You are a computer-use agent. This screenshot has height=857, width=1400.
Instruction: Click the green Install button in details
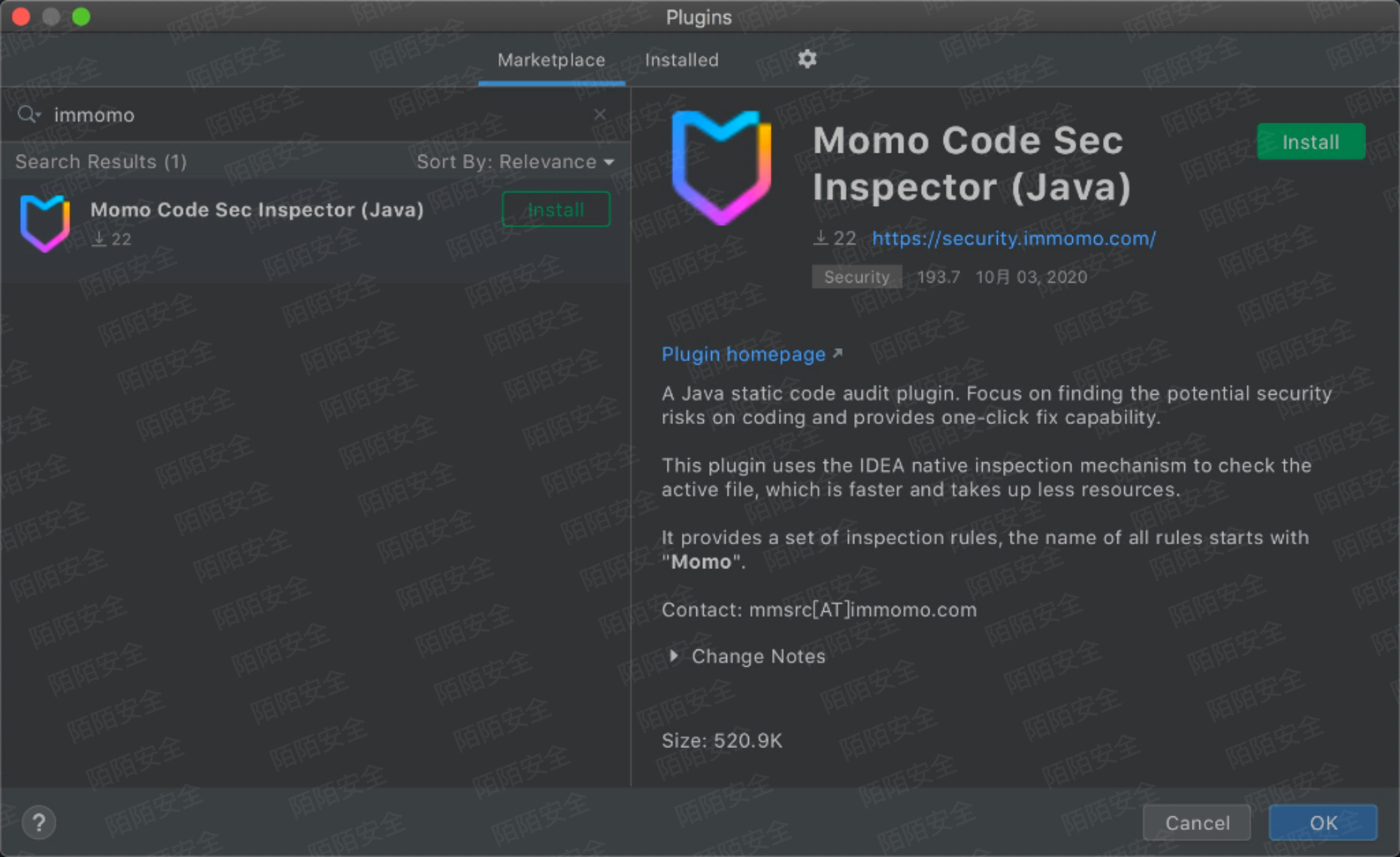pyautogui.click(x=1311, y=142)
